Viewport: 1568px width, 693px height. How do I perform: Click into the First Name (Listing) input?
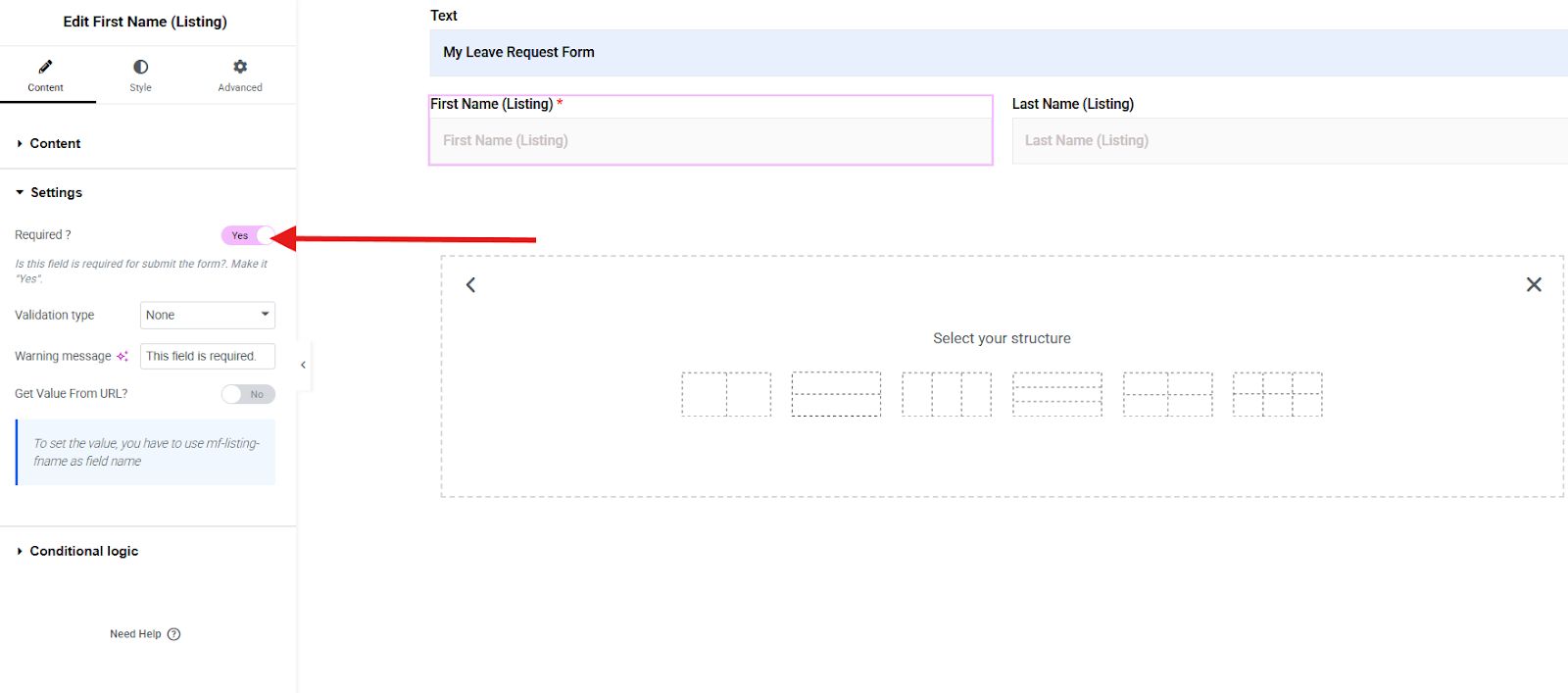710,140
